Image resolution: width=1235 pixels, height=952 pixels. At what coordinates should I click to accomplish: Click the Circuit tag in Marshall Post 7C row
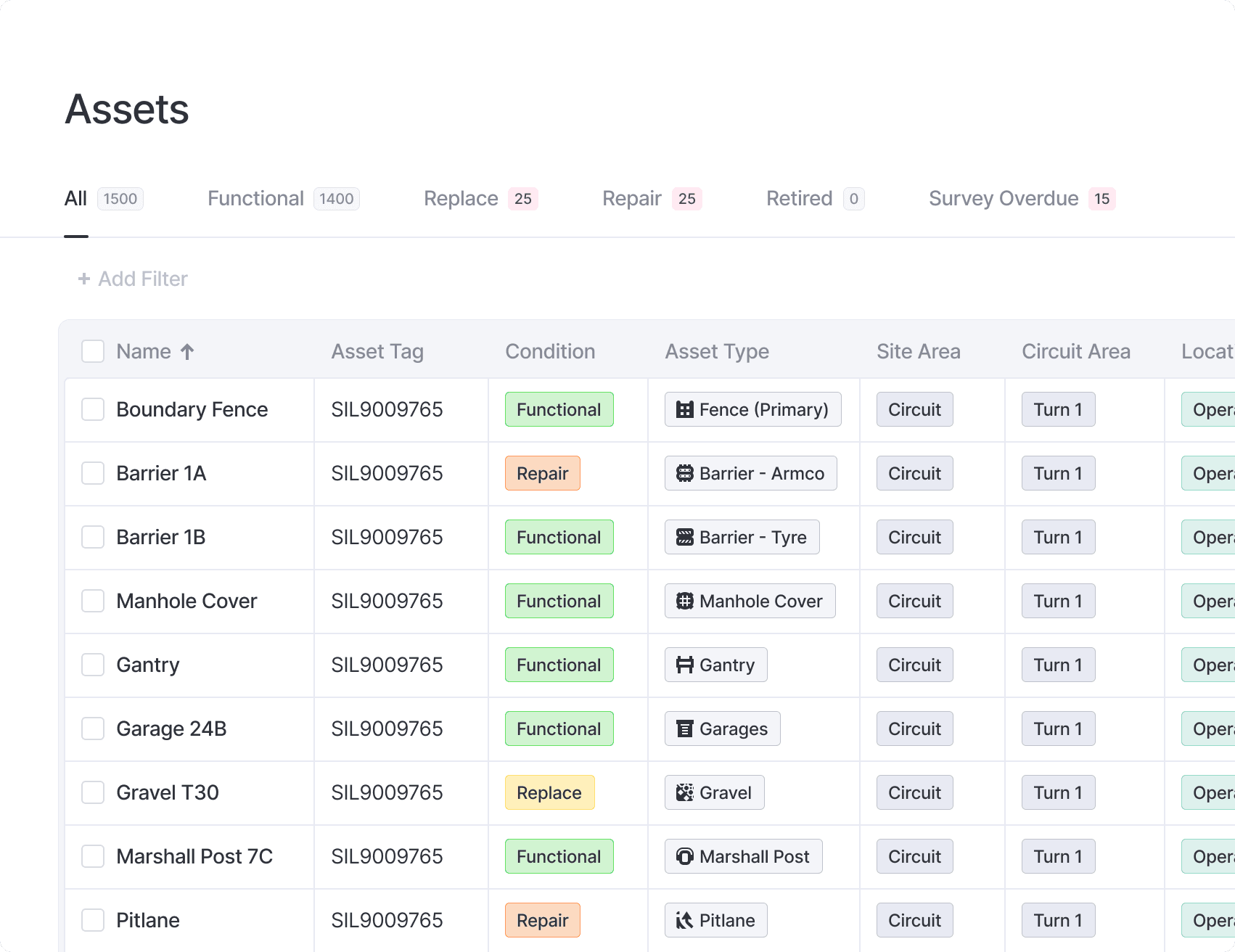(x=915, y=856)
